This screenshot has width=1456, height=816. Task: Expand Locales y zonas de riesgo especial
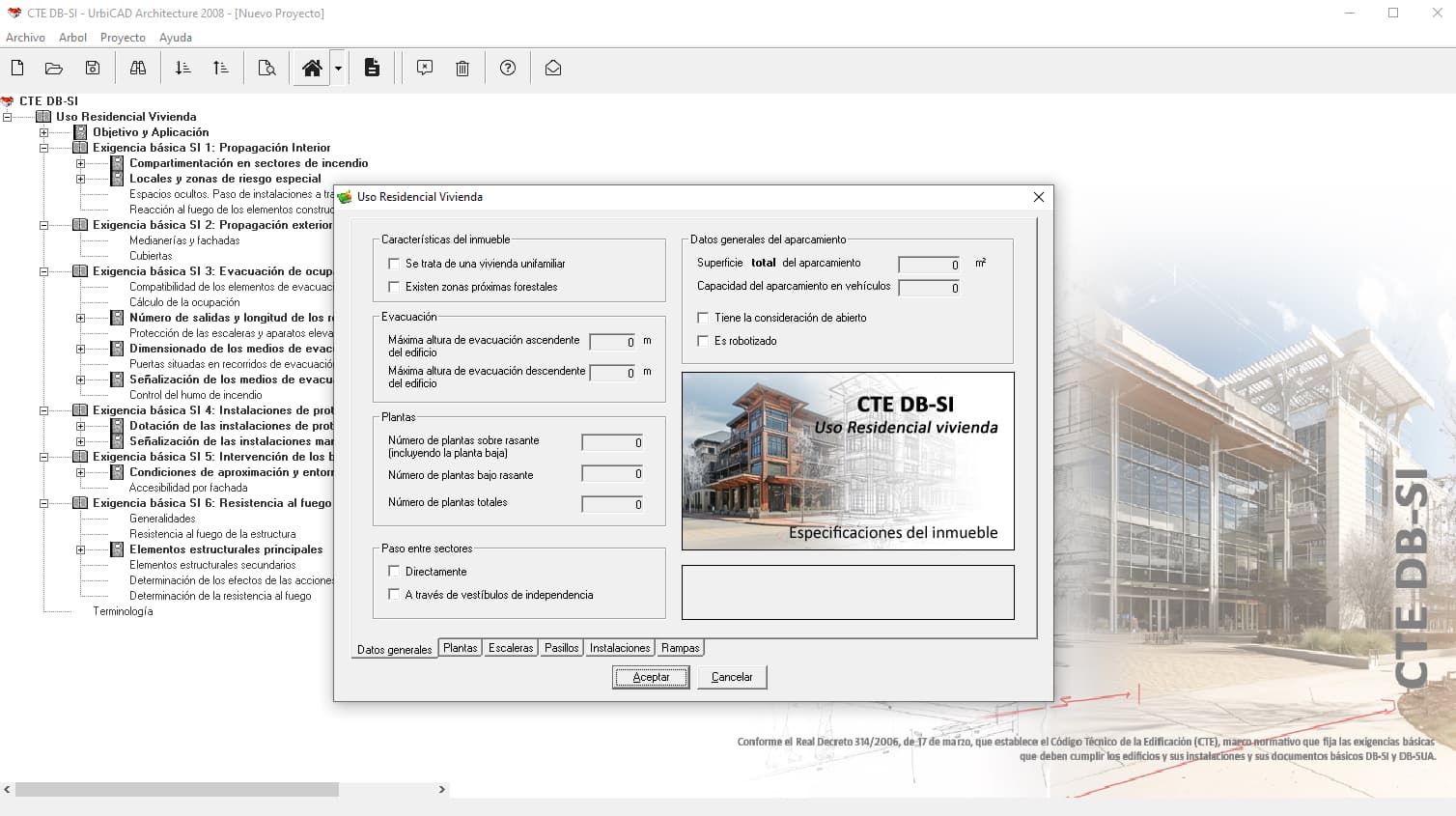pos(80,179)
